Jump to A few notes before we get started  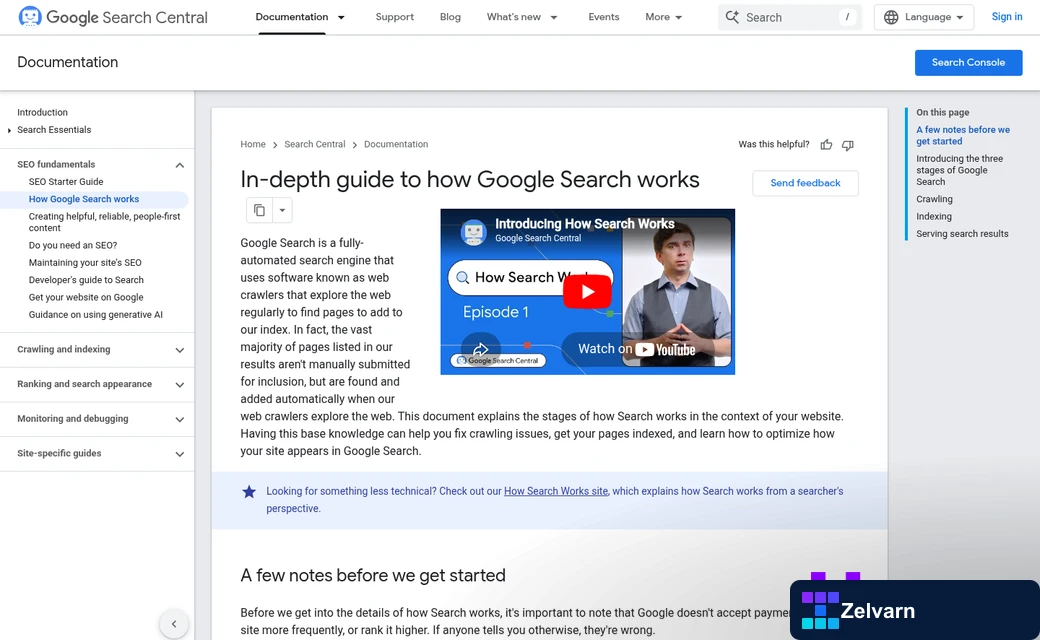coord(963,135)
